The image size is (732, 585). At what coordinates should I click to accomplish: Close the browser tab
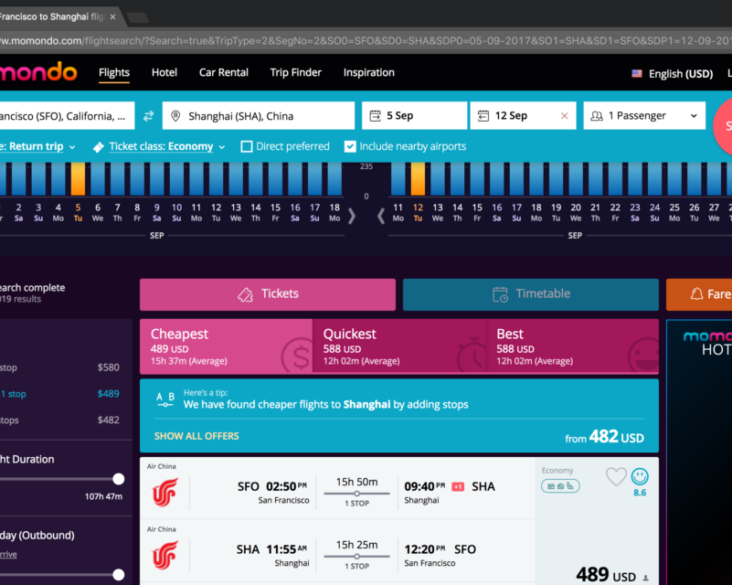pyautogui.click(x=113, y=17)
